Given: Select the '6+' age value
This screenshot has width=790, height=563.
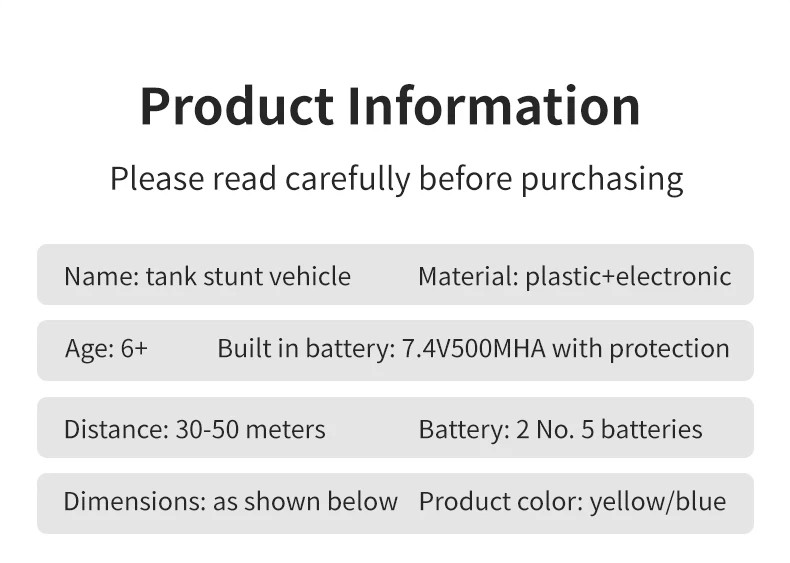Looking at the screenshot, I should pos(134,349).
